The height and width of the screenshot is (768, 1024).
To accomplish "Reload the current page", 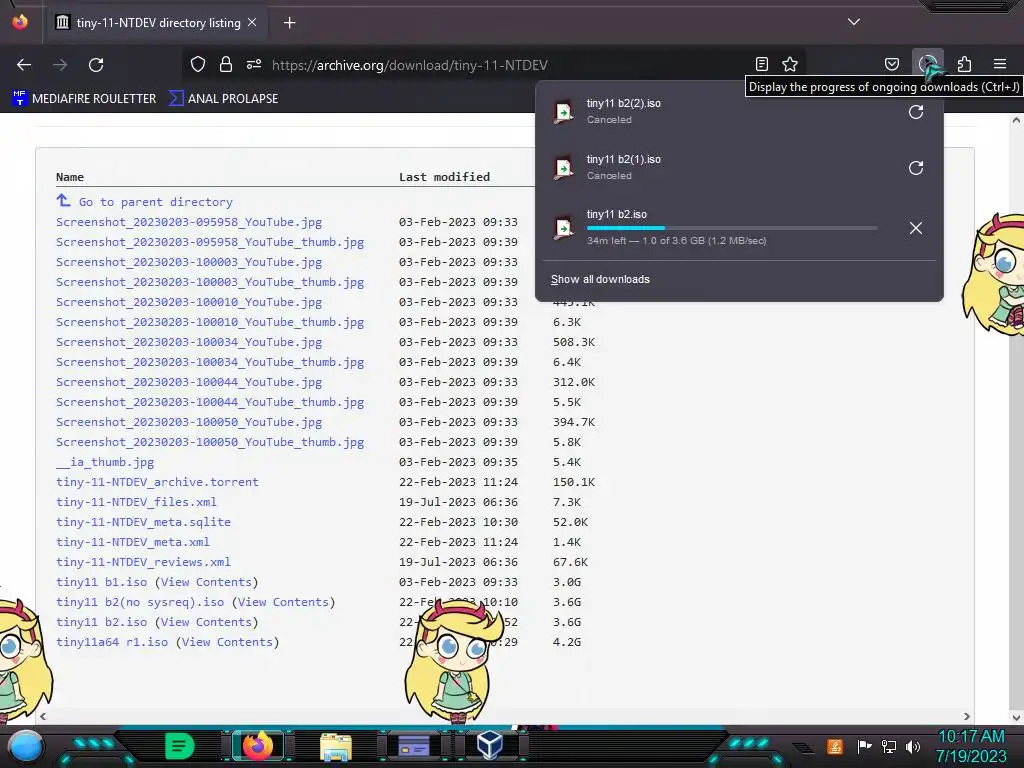I will (x=96, y=65).
